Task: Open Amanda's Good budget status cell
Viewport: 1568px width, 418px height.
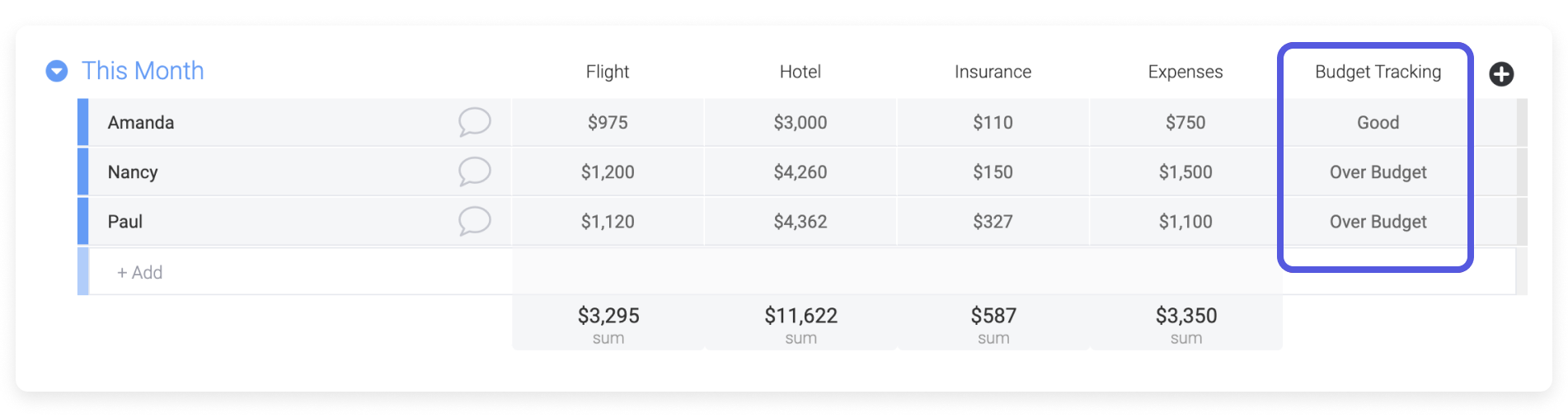Action: click(1378, 122)
